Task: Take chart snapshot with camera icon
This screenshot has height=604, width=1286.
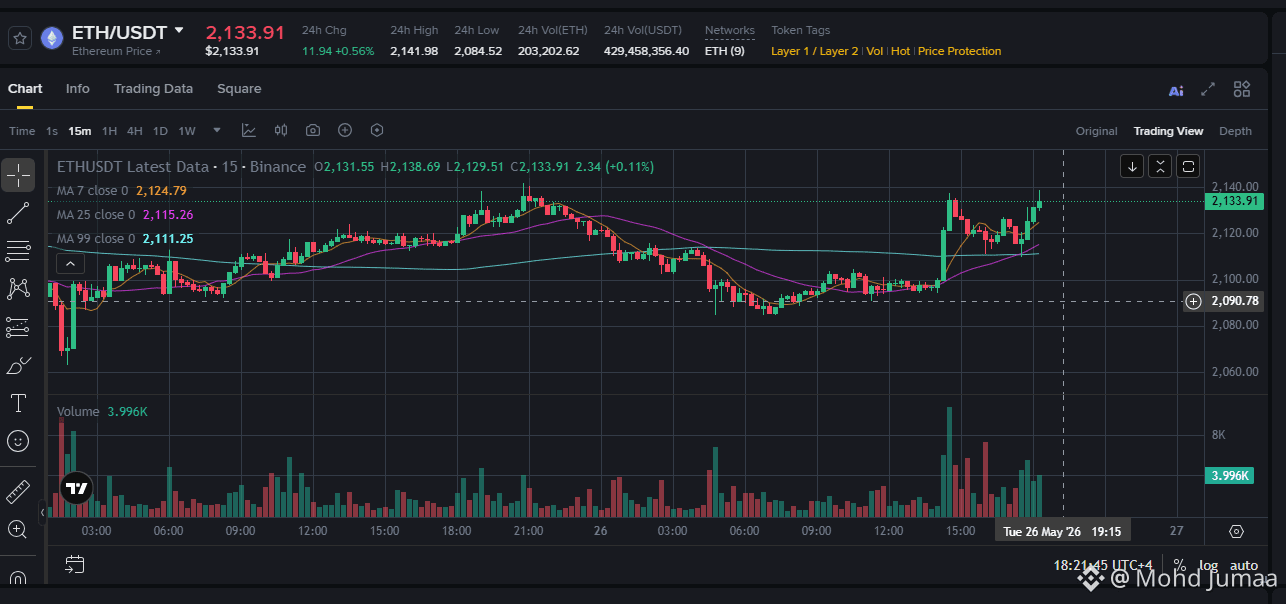Action: click(313, 130)
